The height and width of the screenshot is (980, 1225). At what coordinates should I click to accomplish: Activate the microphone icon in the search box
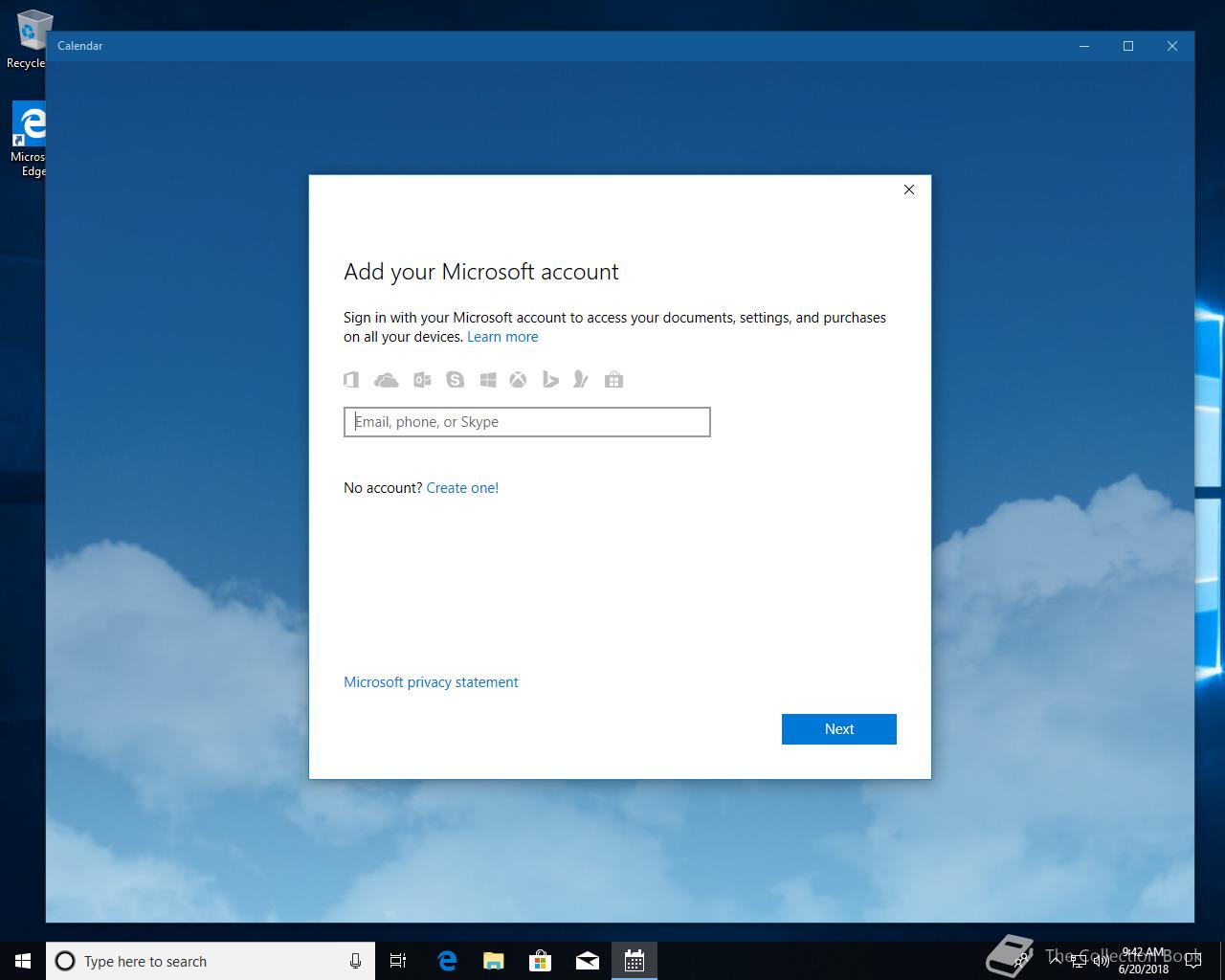click(356, 961)
